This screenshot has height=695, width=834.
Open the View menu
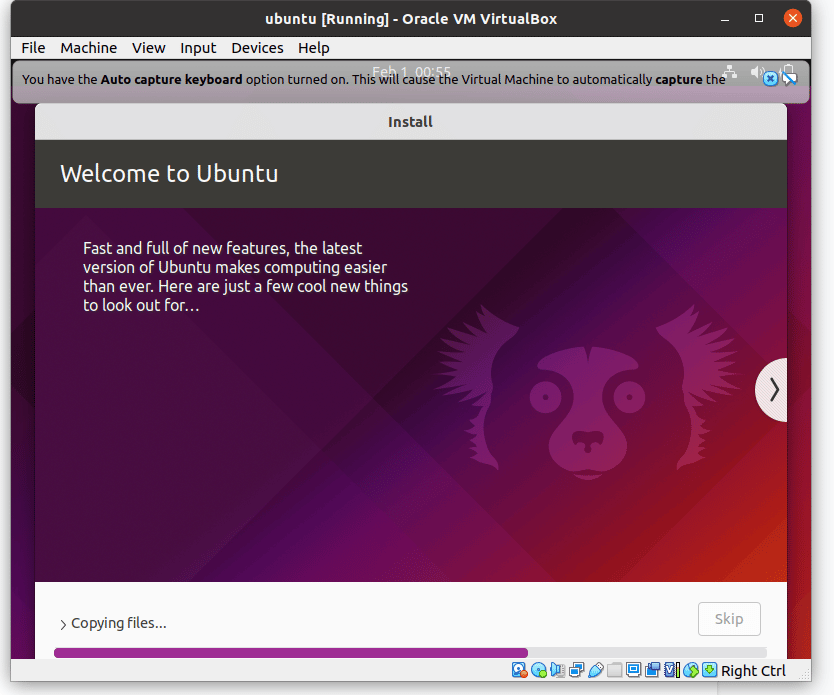click(x=148, y=48)
